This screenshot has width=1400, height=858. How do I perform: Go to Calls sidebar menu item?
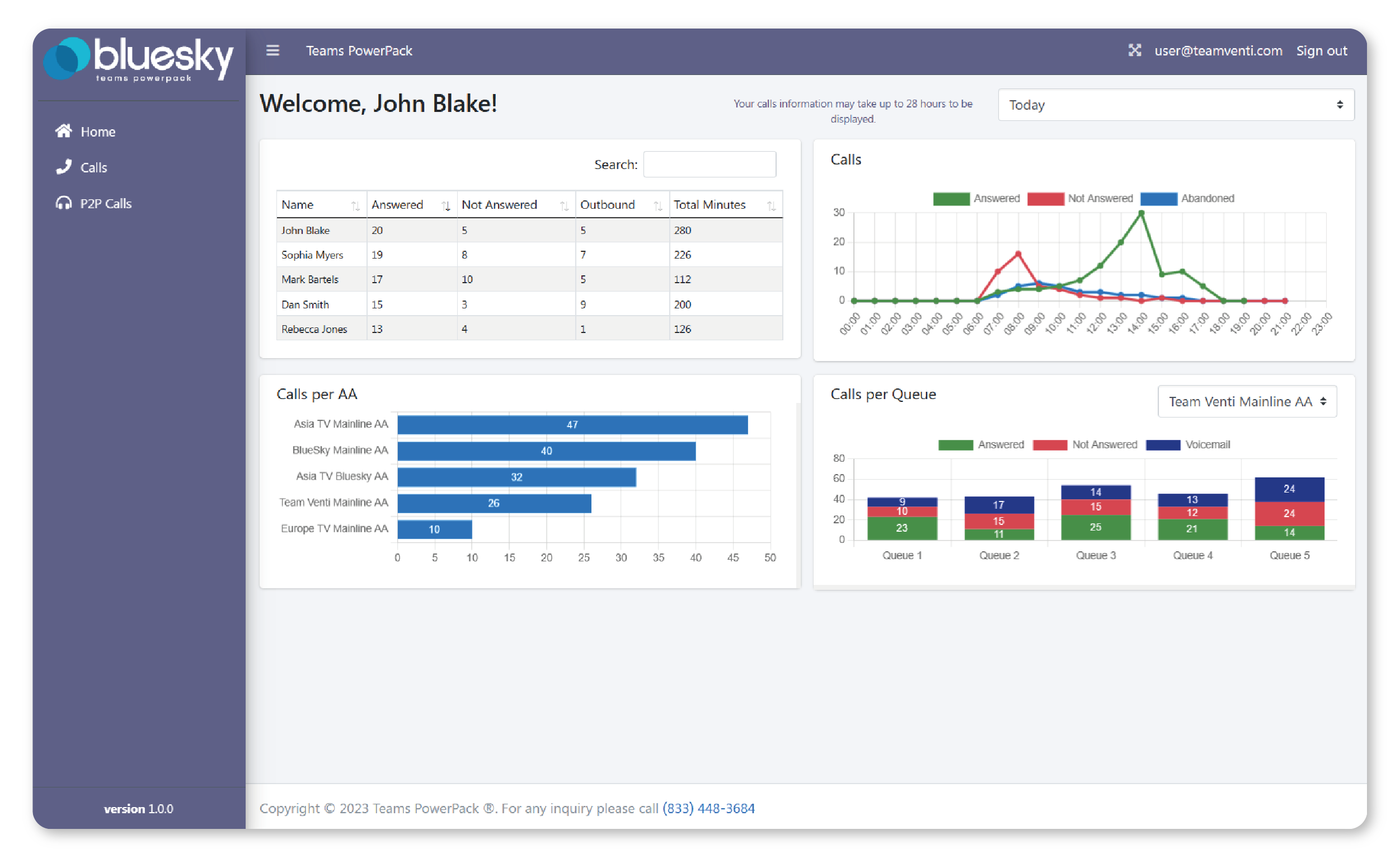point(94,167)
